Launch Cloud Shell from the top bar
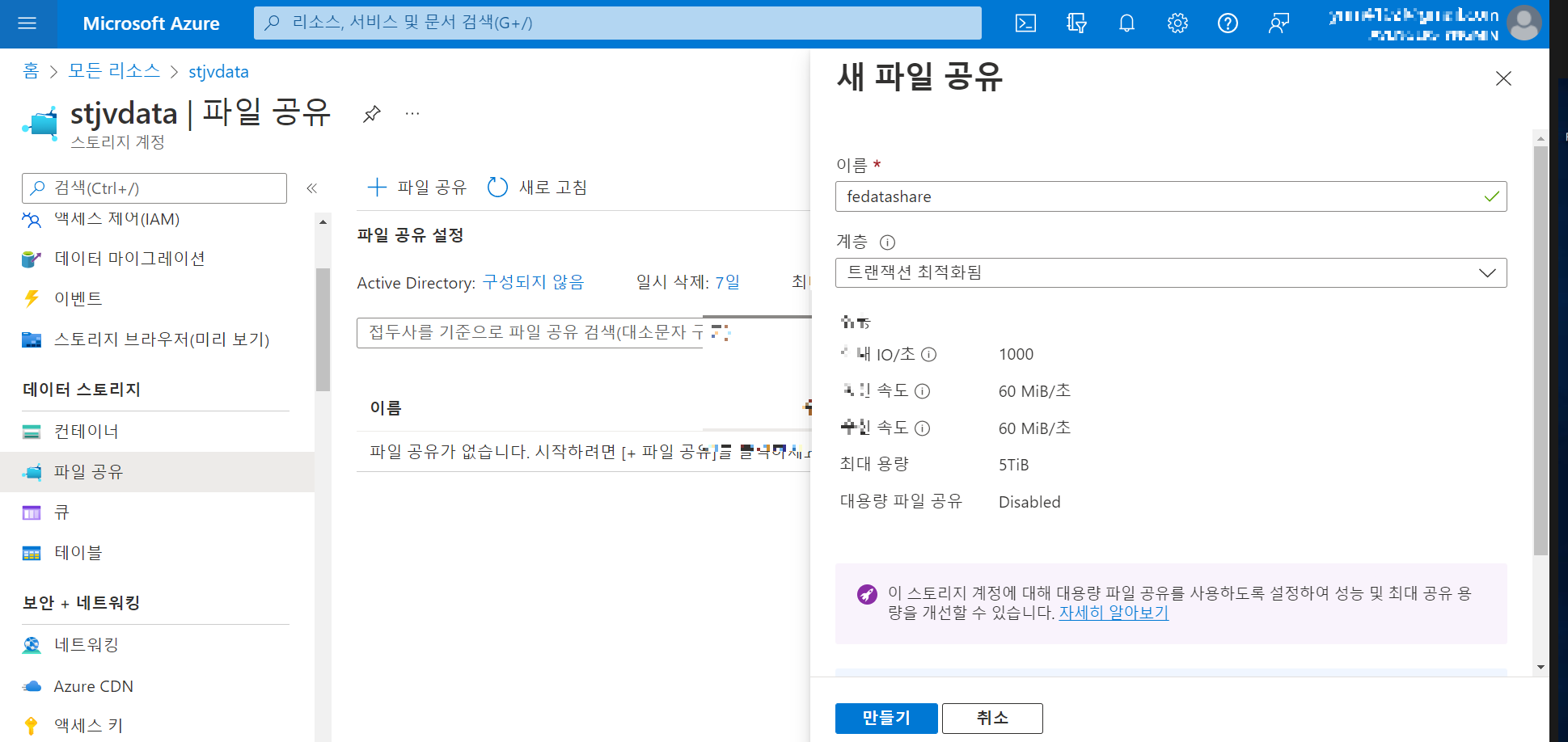The image size is (1568, 742). tap(1025, 23)
